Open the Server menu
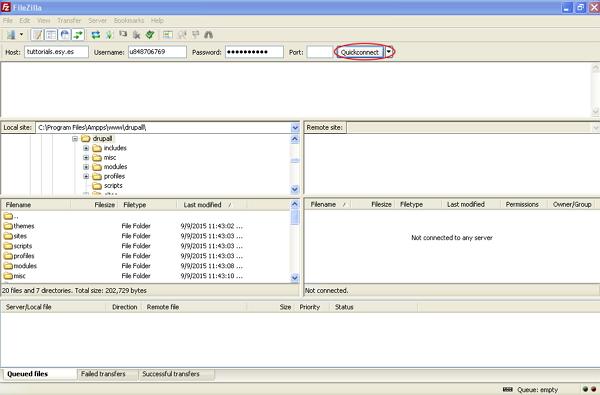The image size is (600, 395). 98,21
